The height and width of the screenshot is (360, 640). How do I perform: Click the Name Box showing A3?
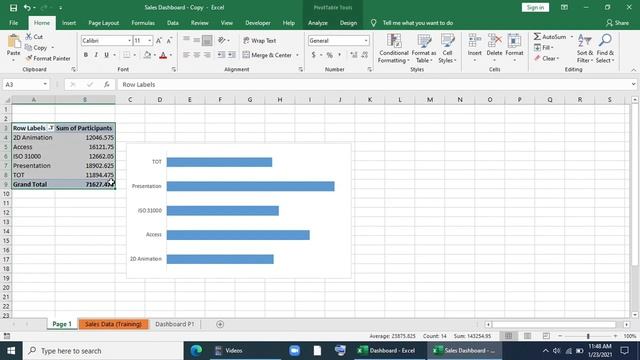(x=26, y=84)
